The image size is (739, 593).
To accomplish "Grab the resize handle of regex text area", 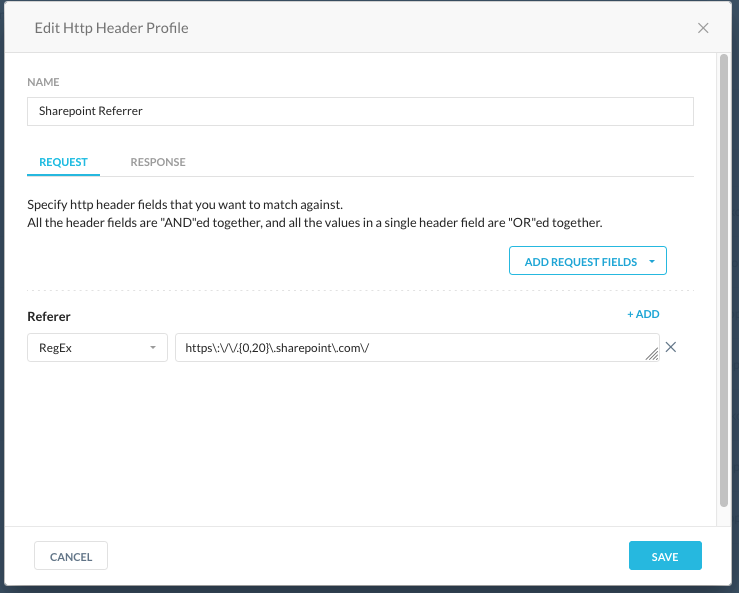I will [x=652, y=354].
